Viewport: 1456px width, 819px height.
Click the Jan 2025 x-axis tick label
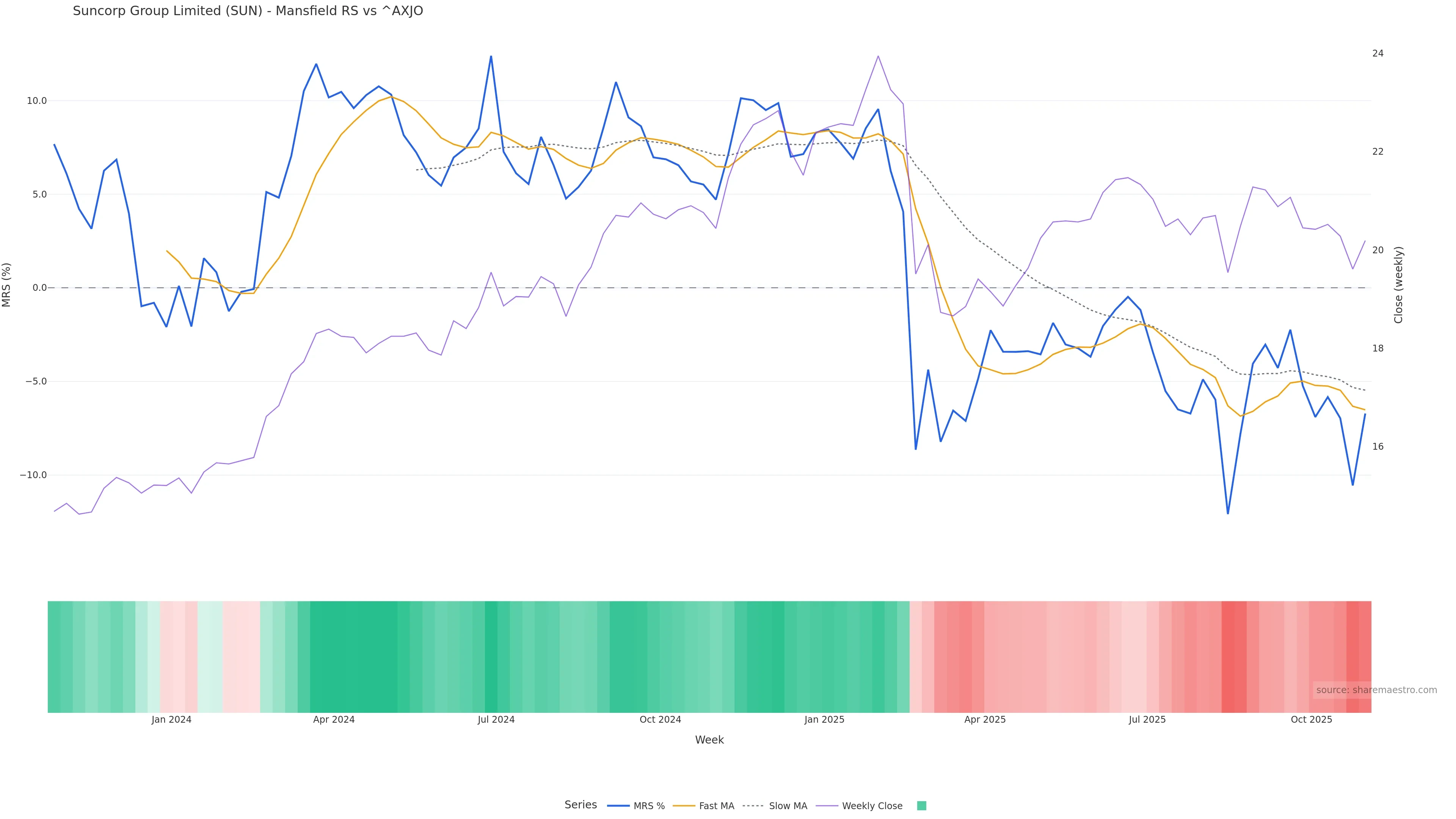tap(824, 720)
